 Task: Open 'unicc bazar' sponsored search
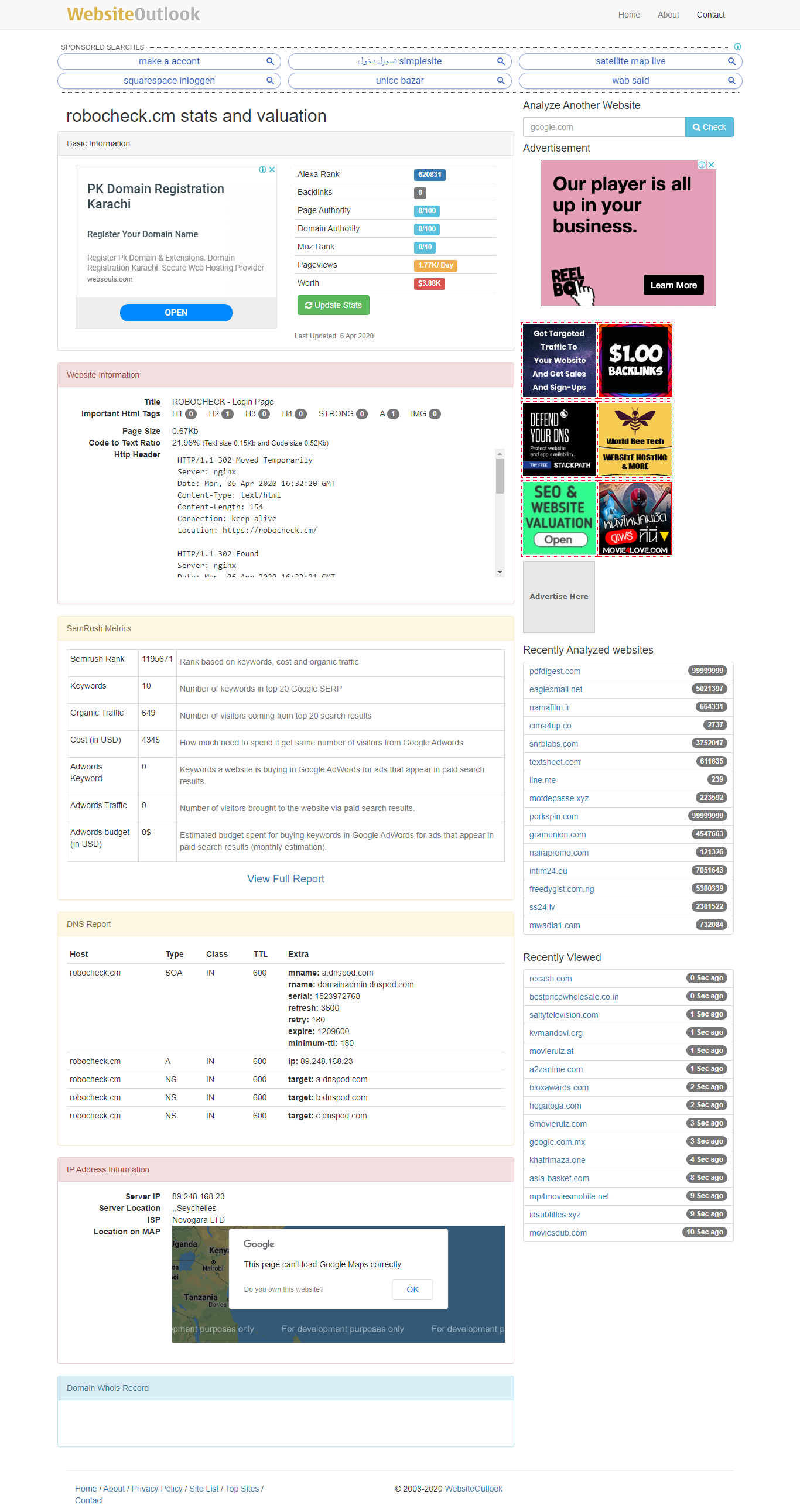(x=399, y=80)
